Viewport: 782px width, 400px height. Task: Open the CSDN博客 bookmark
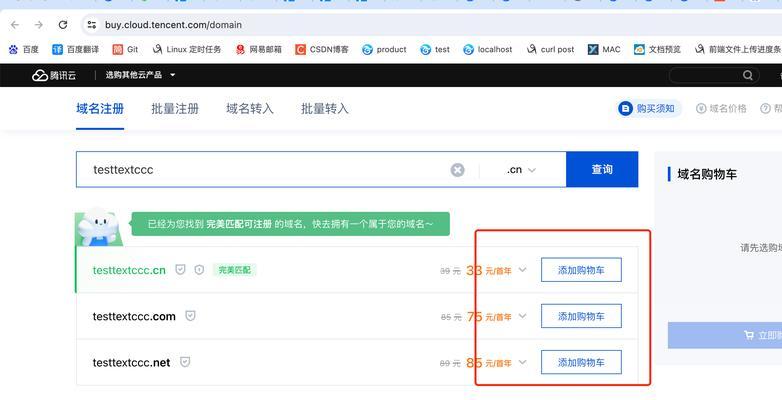pyautogui.click(x=322, y=49)
